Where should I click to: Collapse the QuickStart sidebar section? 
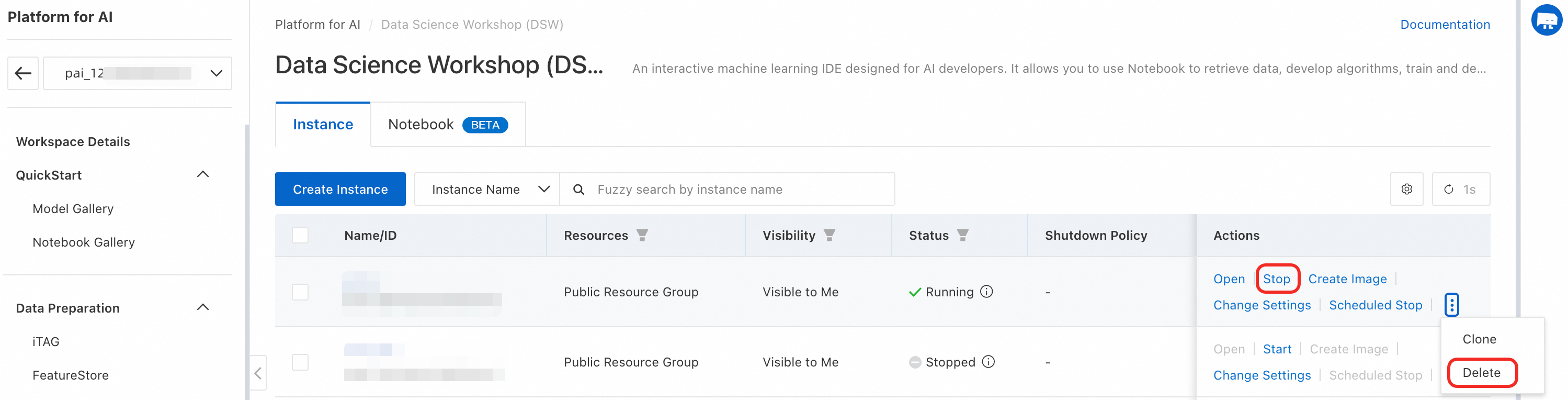pyautogui.click(x=203, y=175)
